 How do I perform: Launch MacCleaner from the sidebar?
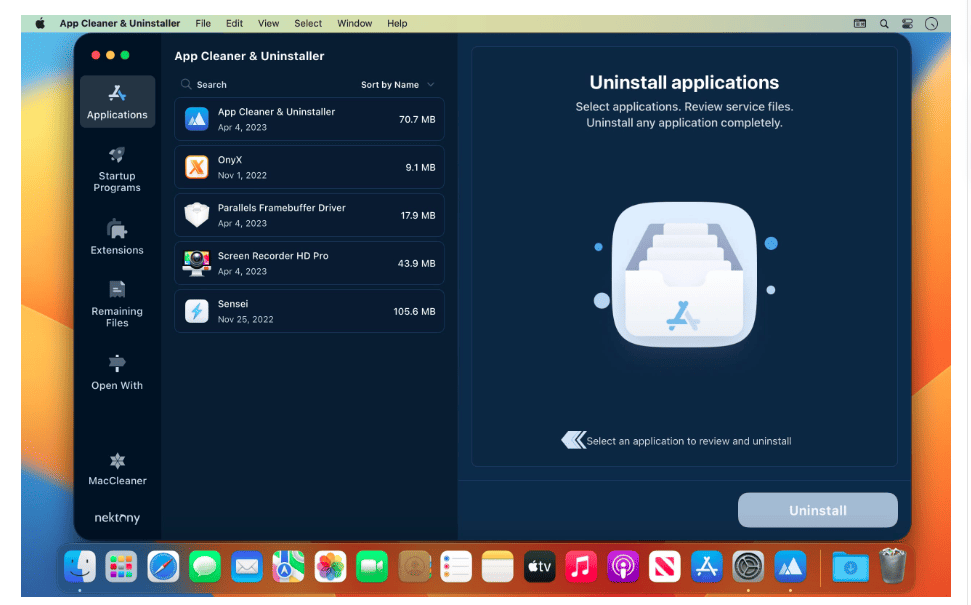pos(117,469)
